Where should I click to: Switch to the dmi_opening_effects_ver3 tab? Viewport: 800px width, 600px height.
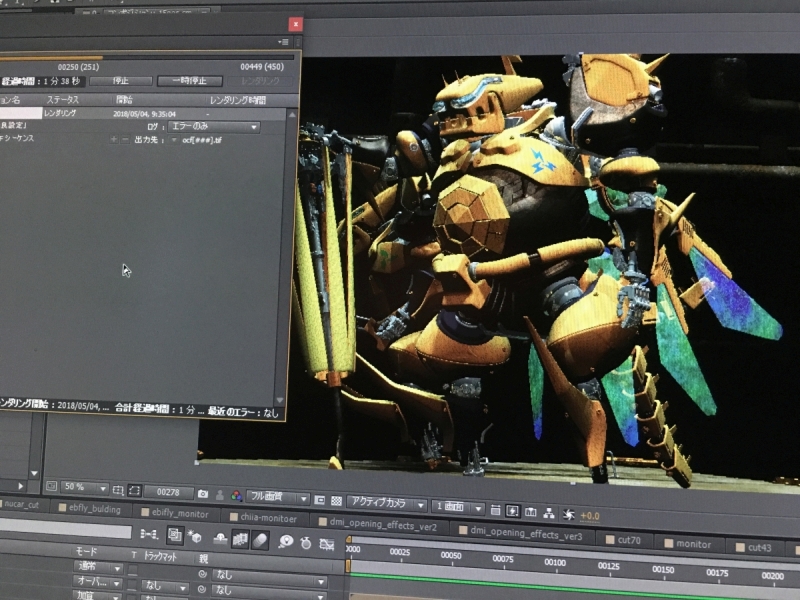click(526, 535)
